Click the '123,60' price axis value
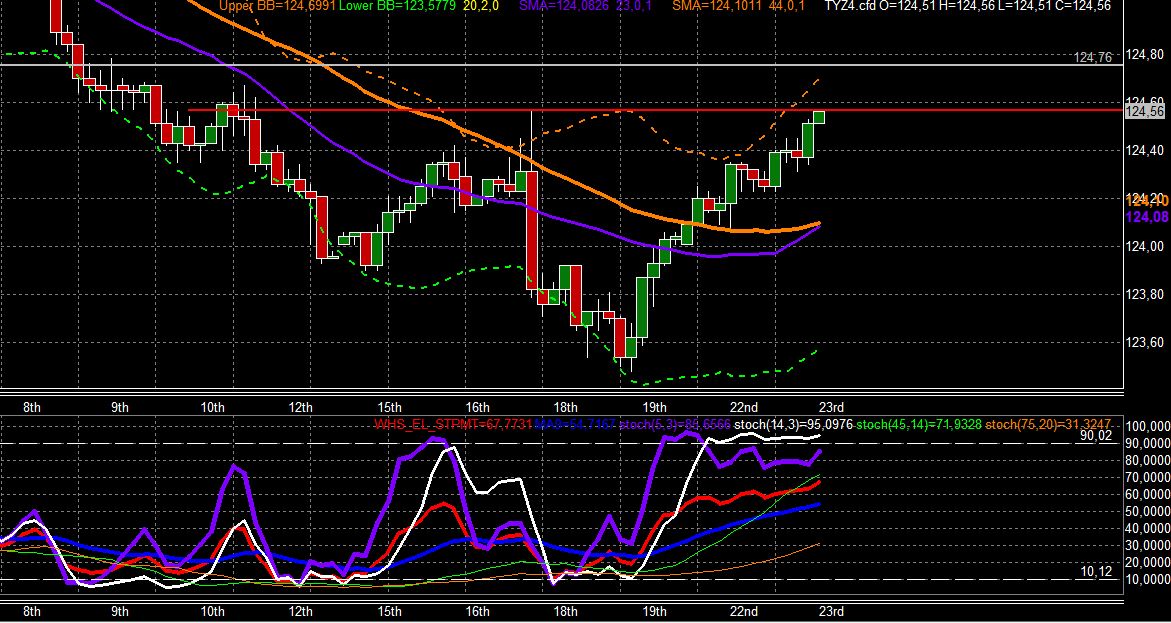This screenshot has height=623, width=1171. (x=1145, y=343)
